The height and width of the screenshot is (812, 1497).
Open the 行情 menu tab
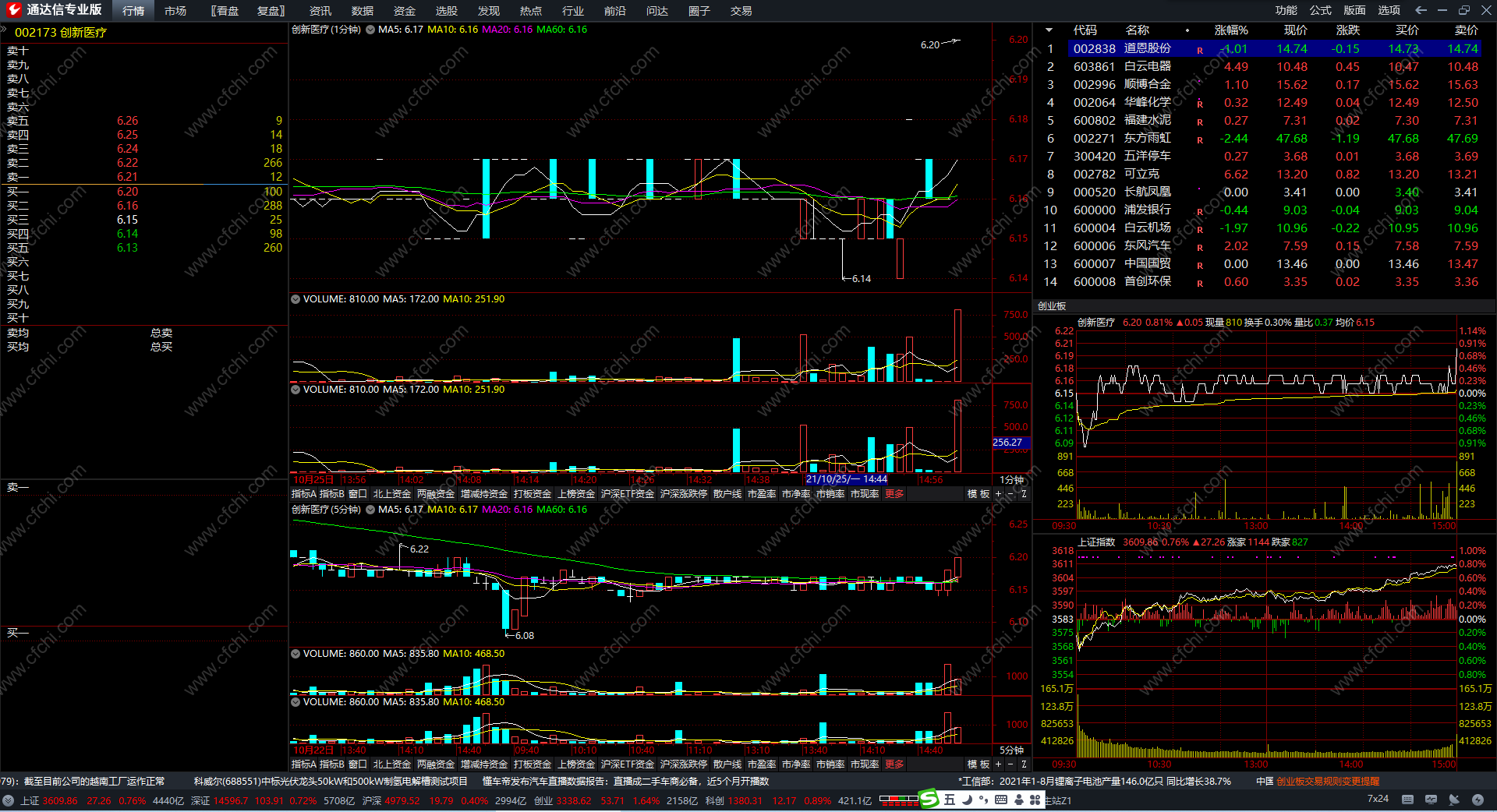(133, 11)
